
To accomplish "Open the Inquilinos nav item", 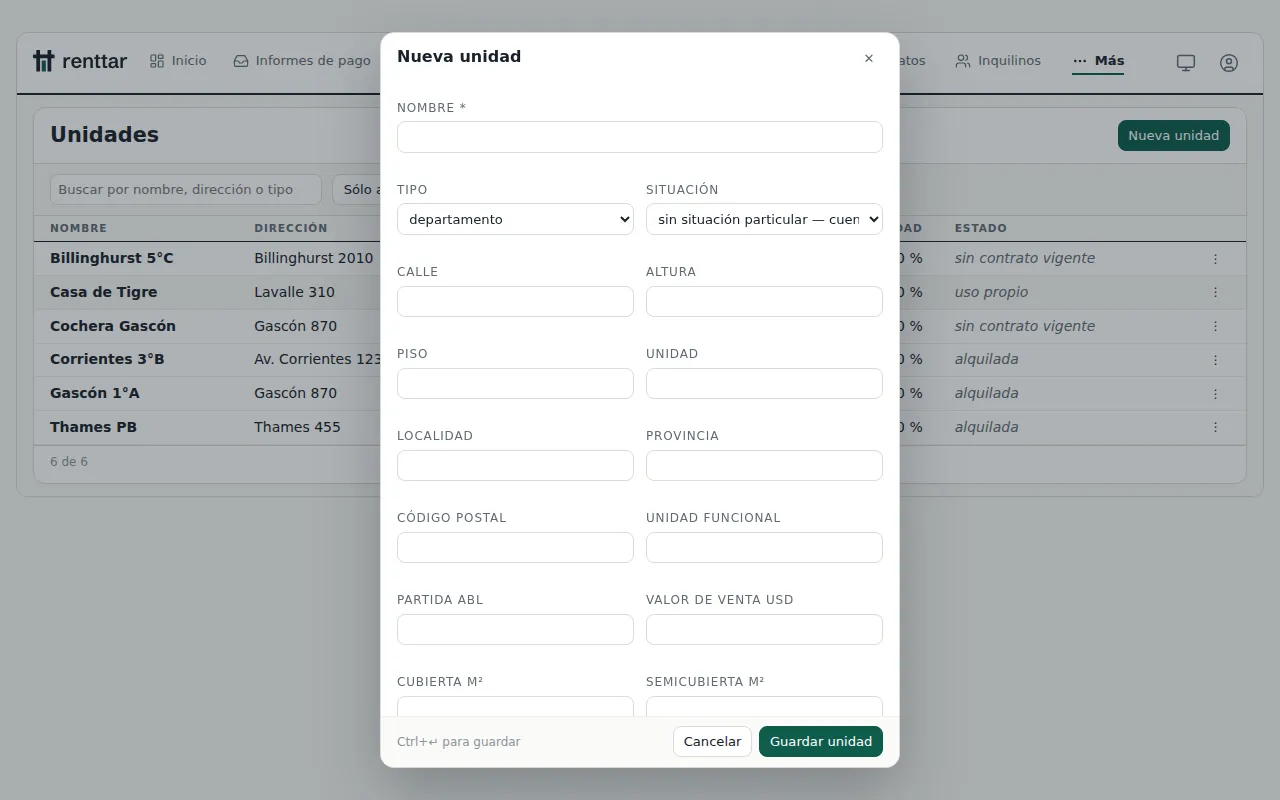I will tap(998, 61).
